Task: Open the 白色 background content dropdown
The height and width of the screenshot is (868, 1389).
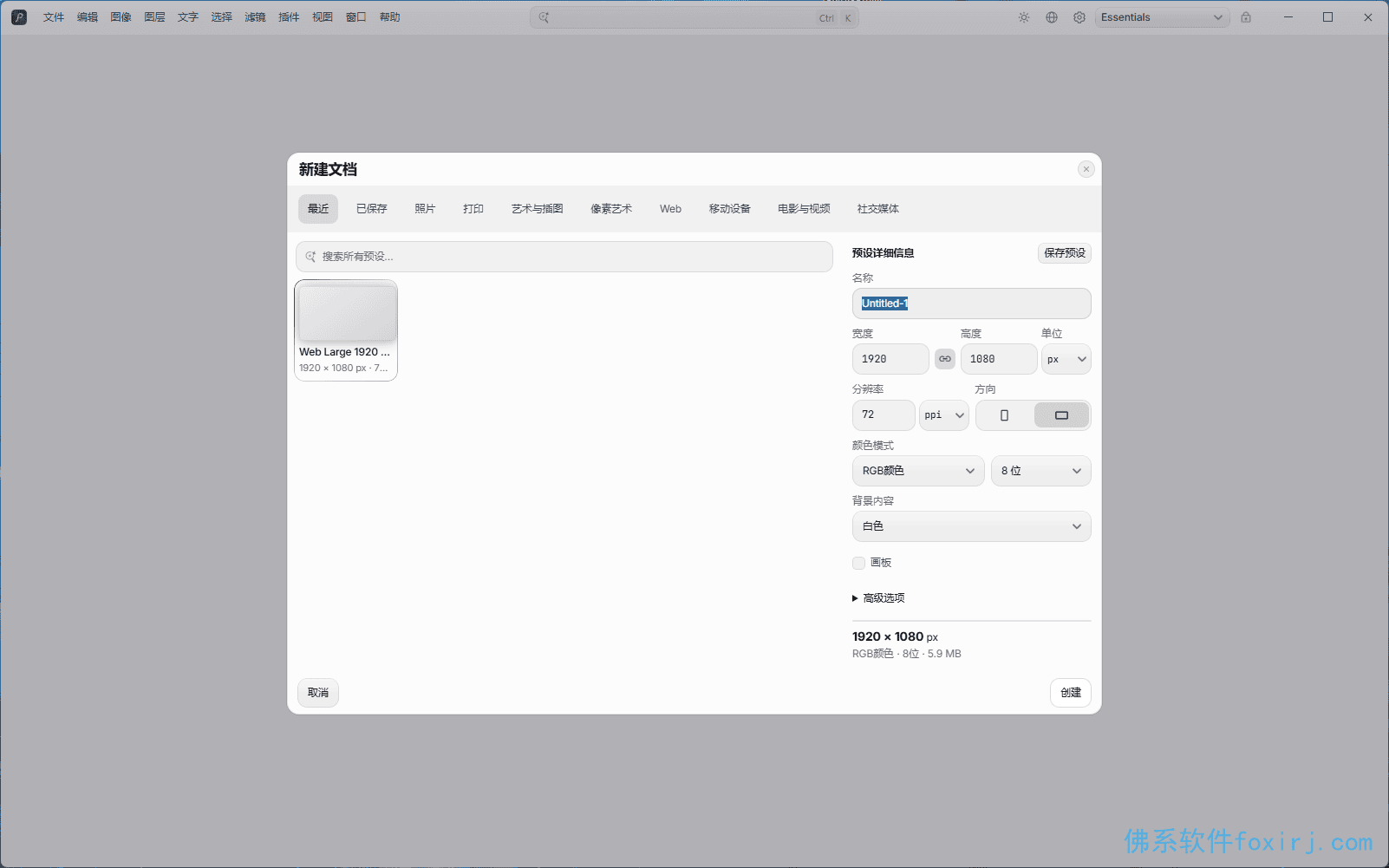Action: [x=971, y=526]
